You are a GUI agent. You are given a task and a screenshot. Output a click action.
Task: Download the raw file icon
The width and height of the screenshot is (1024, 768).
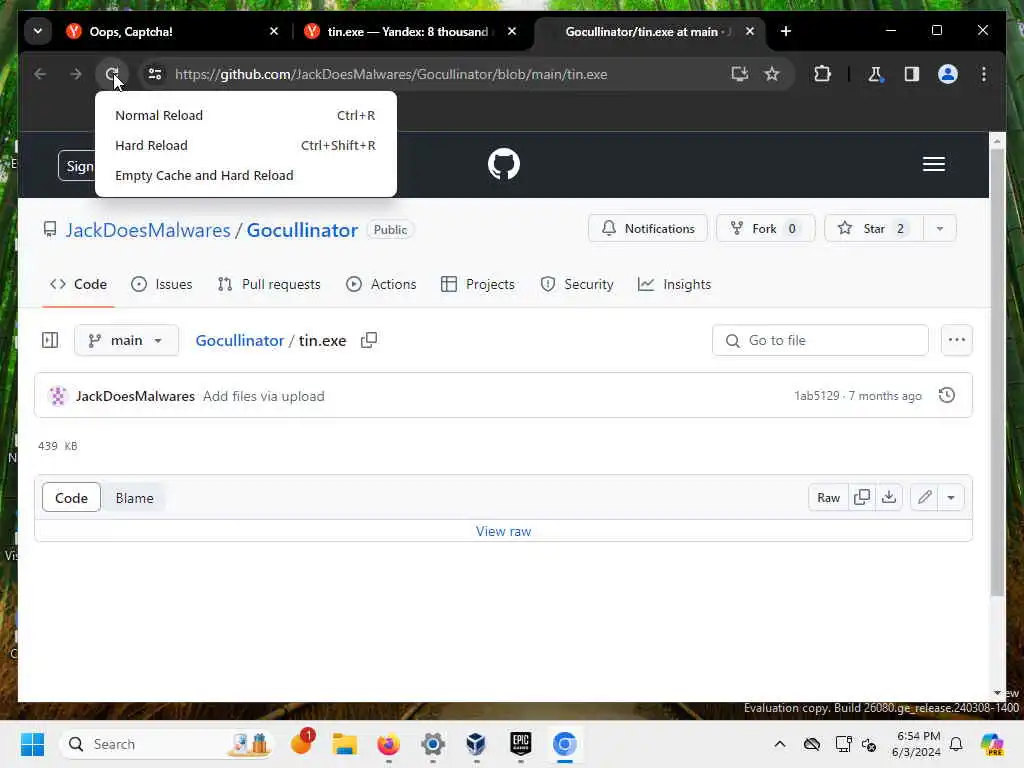pyautogui.click(x=889, y=498)
